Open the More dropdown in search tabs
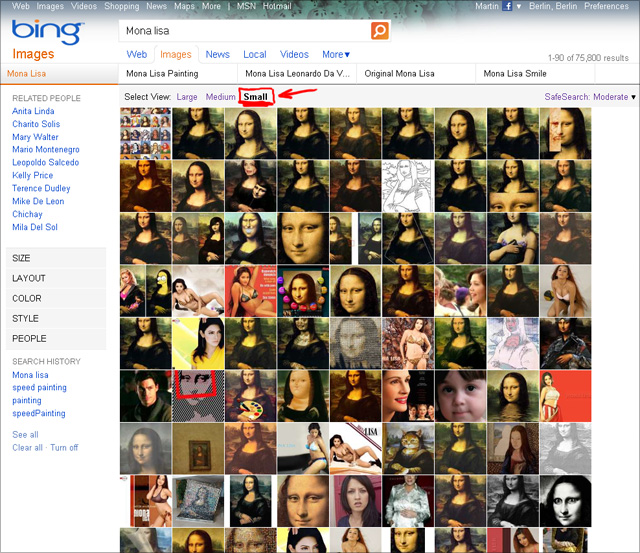This screenshot has height=553, width=640. (x=336, y=54)
